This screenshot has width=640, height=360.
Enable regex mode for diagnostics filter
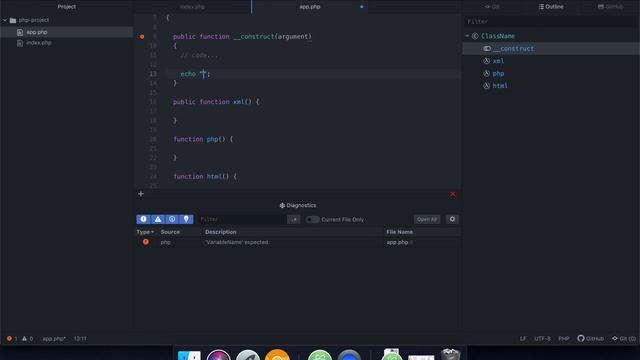pos(293,220)
